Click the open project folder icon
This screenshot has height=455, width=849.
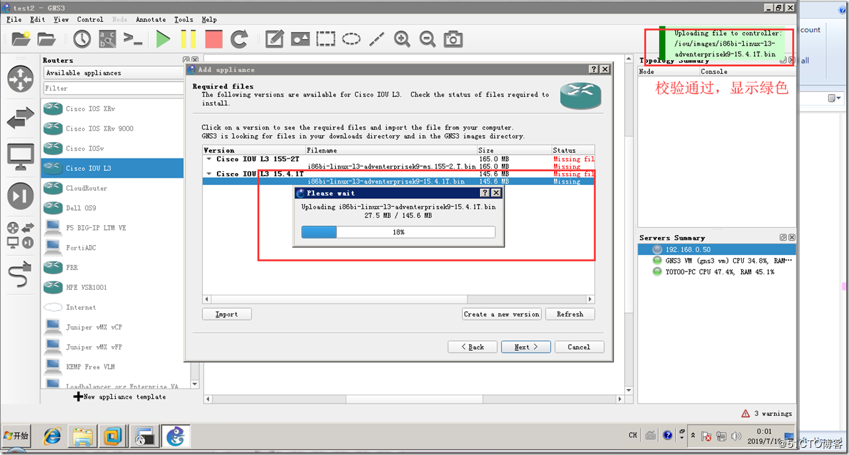coord(47,39)
